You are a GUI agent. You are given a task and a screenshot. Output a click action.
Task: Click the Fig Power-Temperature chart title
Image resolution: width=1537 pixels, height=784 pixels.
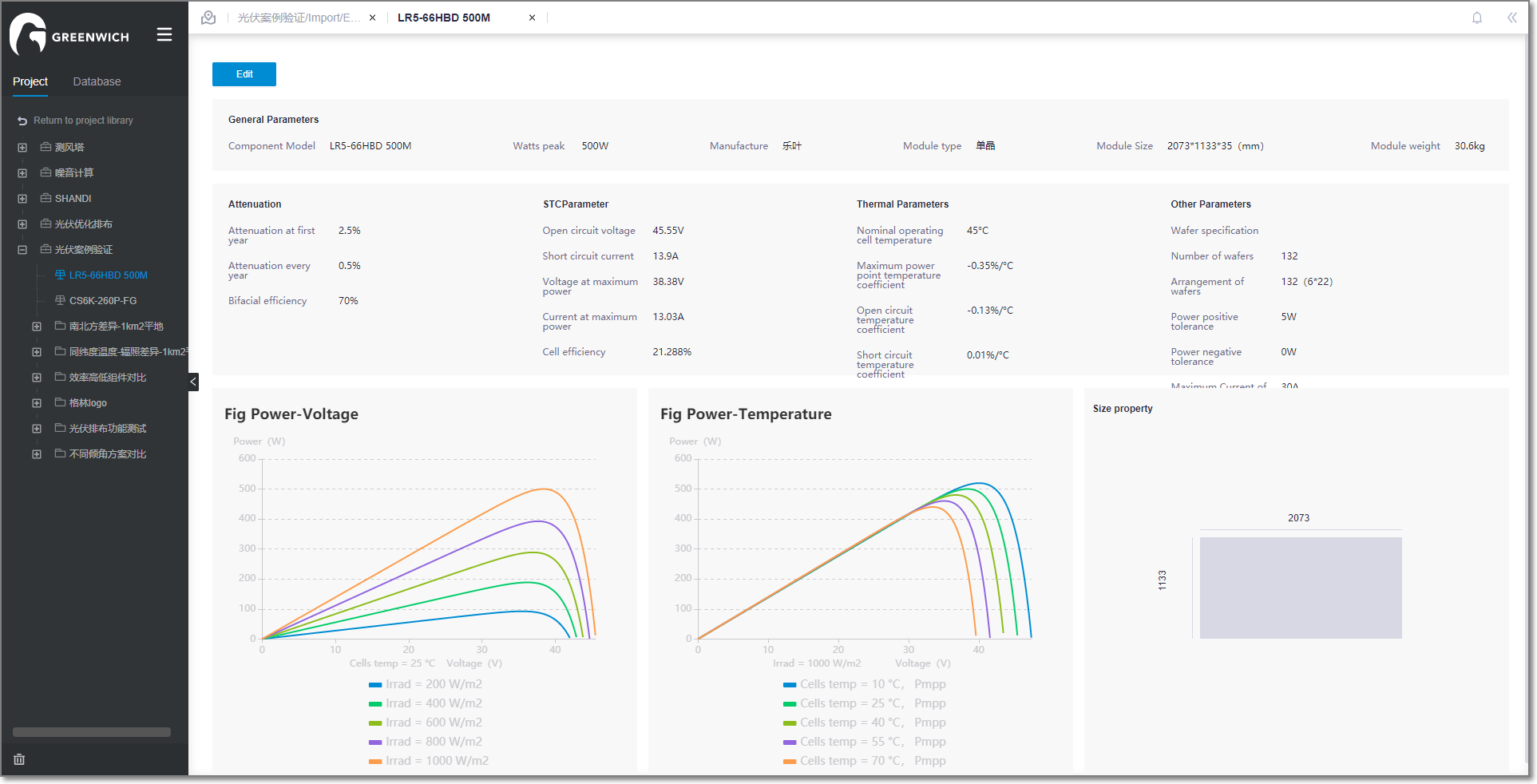pos(746,414)
